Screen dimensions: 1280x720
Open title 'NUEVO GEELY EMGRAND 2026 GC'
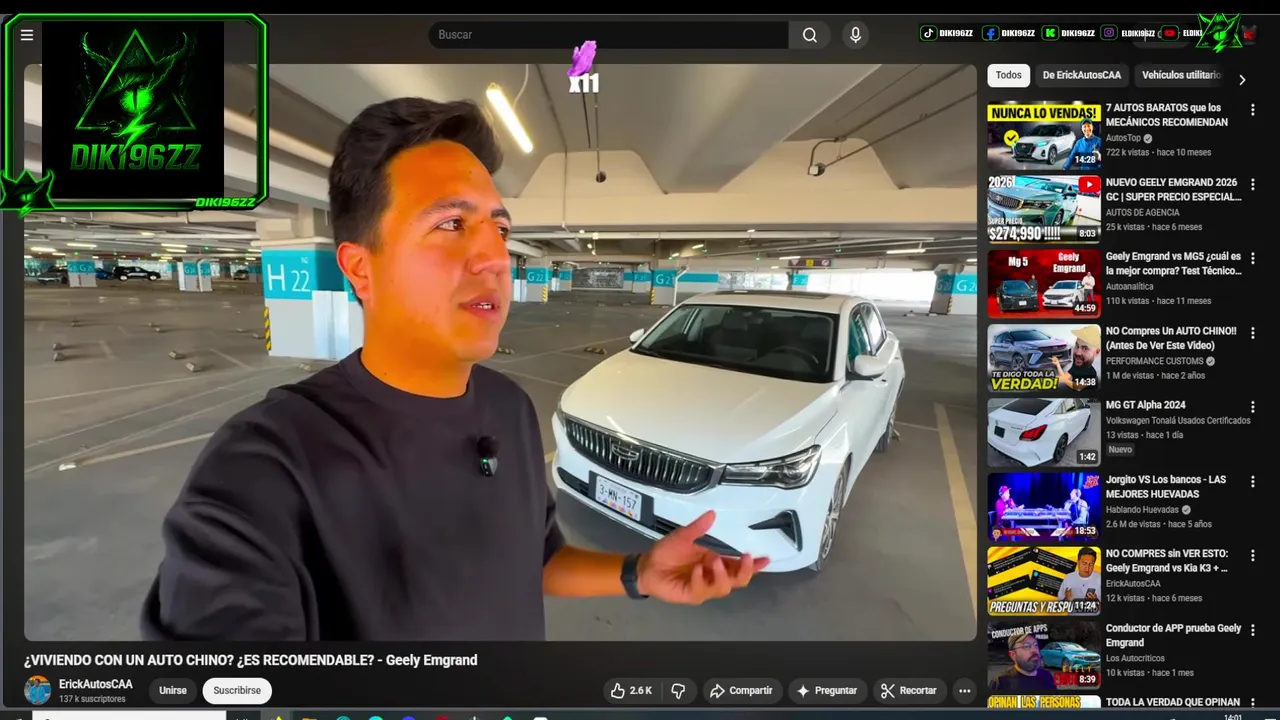point(1173,190)
